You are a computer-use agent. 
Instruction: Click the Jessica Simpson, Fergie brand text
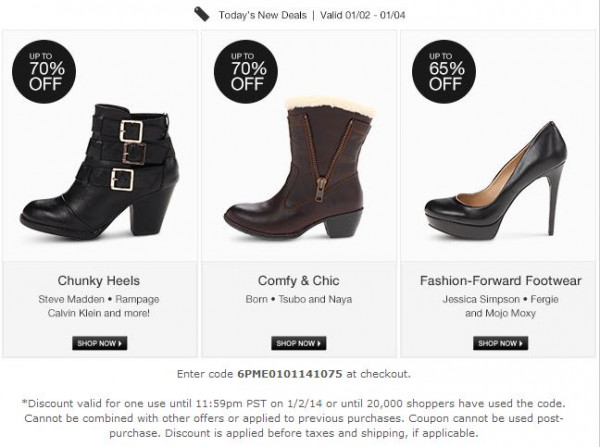click(500, 299)
